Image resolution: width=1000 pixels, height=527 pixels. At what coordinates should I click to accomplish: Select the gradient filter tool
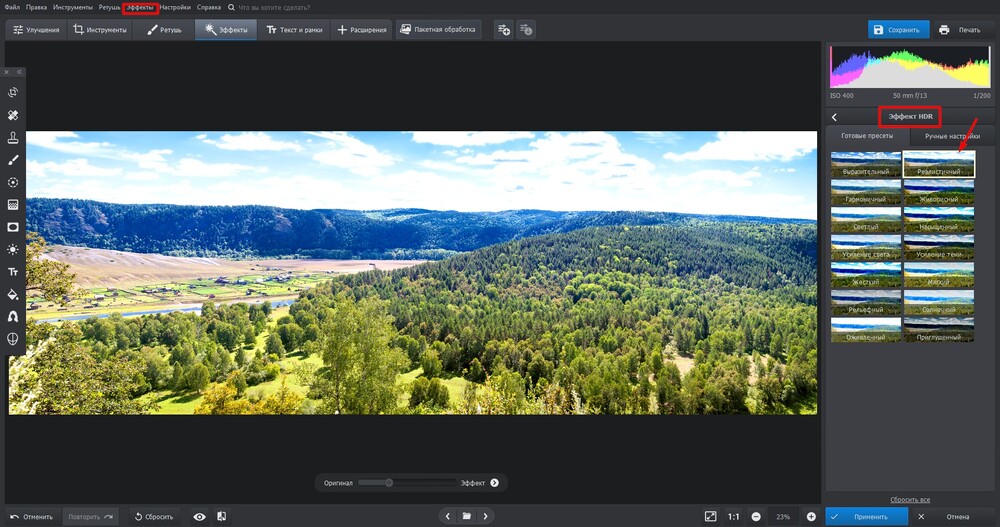(x=13, y=205)
